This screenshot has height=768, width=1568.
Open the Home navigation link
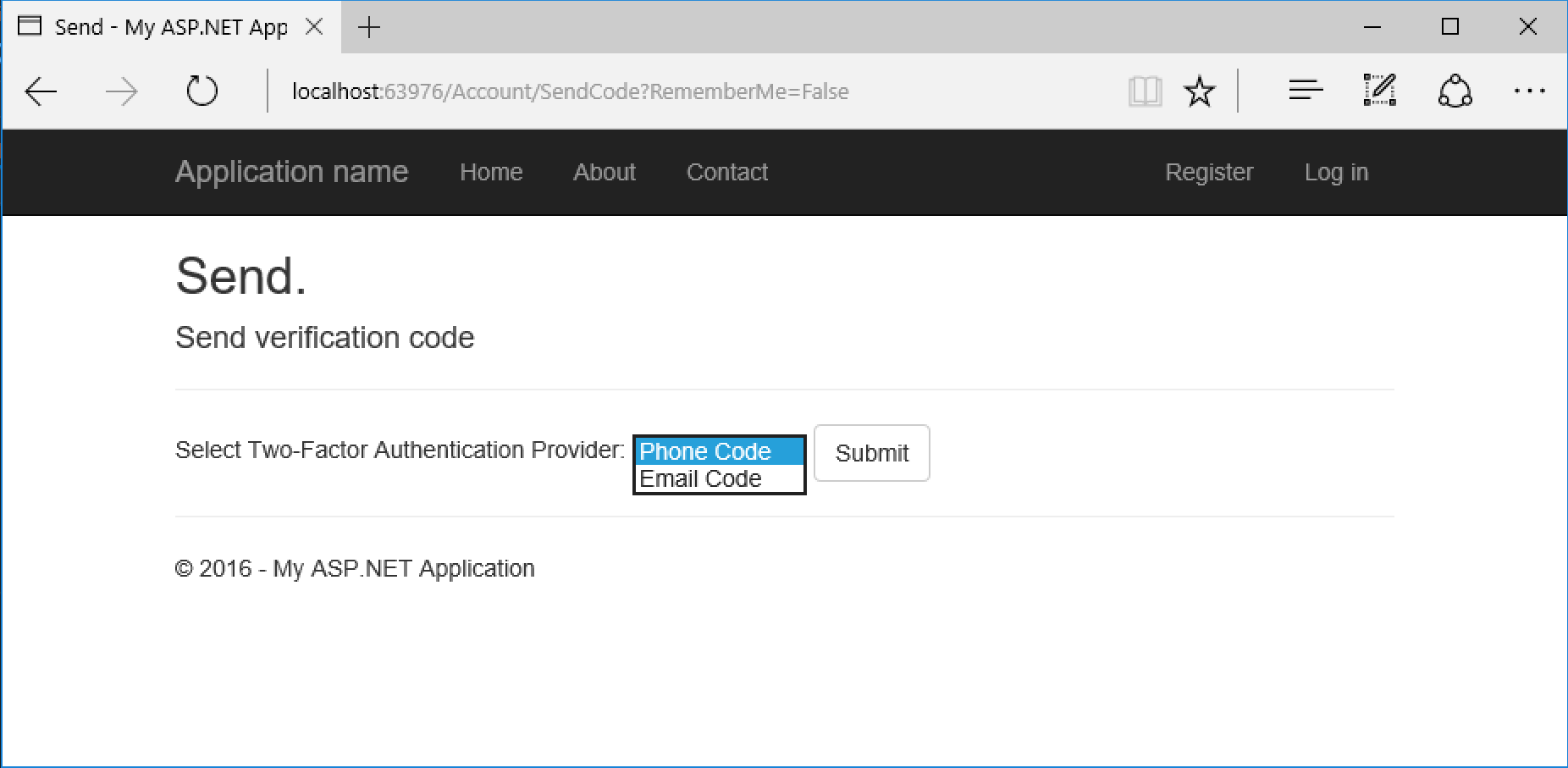point(491,172)
